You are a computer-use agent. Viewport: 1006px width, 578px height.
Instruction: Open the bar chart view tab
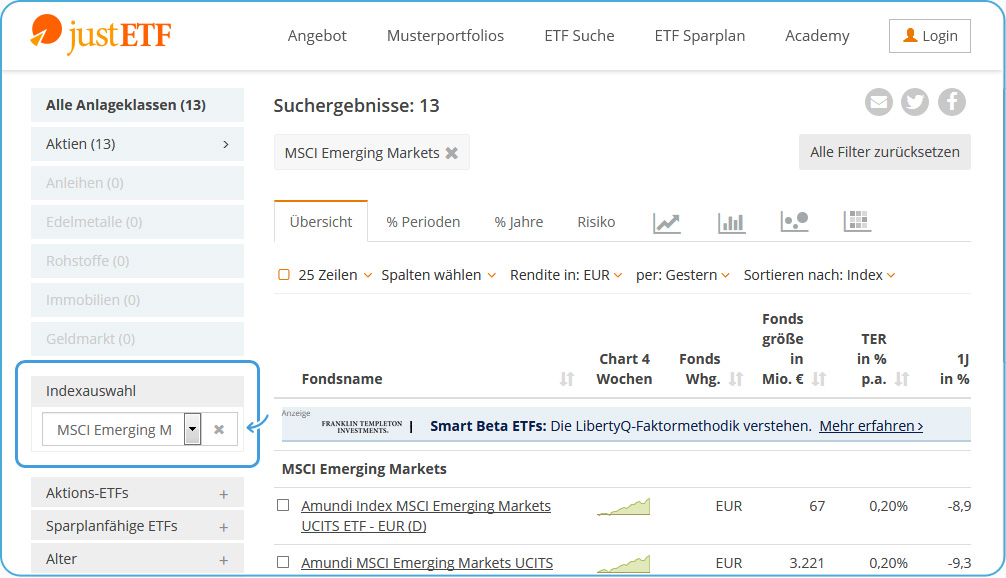[x=731, y=223]
